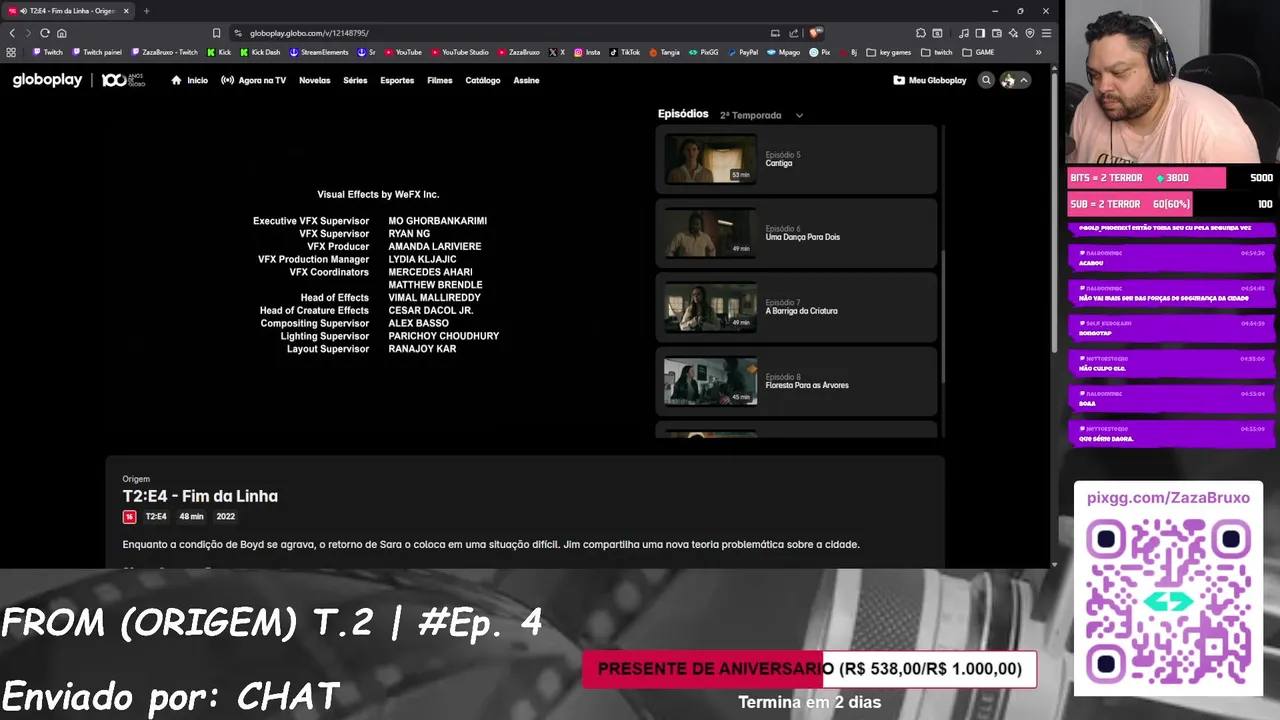The image size is (1280, 720).
Task: Bookmark this page using the bookmark icon
Action: 216,33
